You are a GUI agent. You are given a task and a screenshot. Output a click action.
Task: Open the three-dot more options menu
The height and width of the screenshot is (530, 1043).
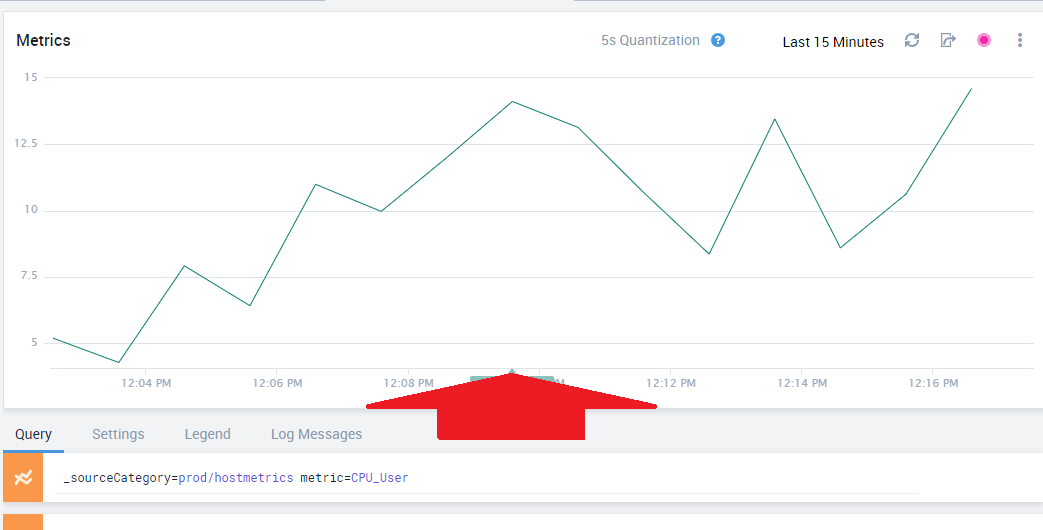click(1020, 41)
